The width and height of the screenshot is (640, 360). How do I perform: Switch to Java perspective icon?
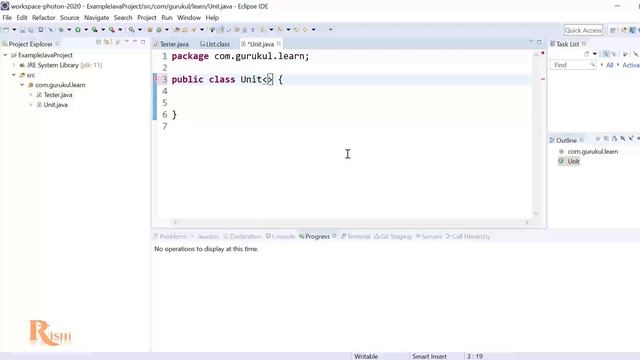pyautogui.click(x=632, y=30)
